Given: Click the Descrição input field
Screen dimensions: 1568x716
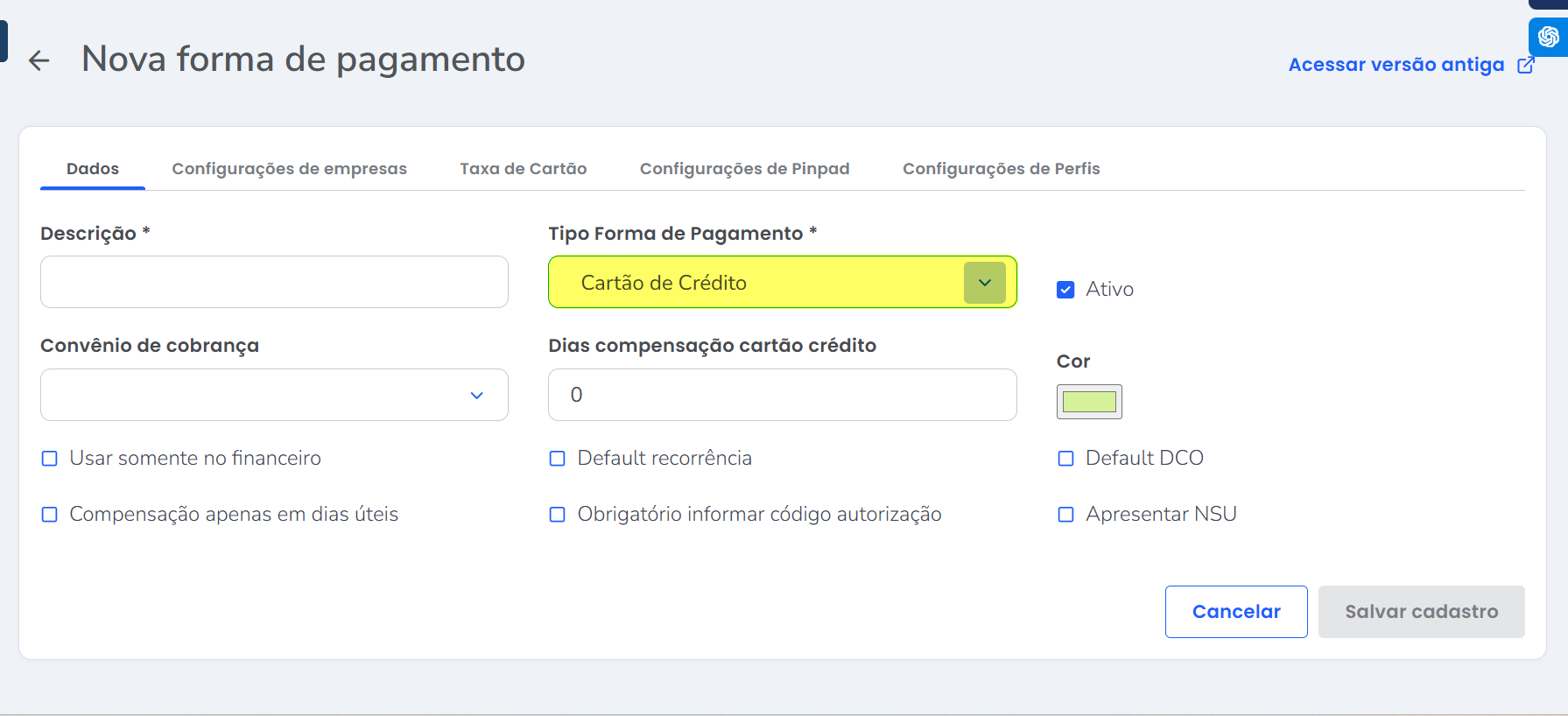Looking at the screenshot, I should click(x=274, y=282).
